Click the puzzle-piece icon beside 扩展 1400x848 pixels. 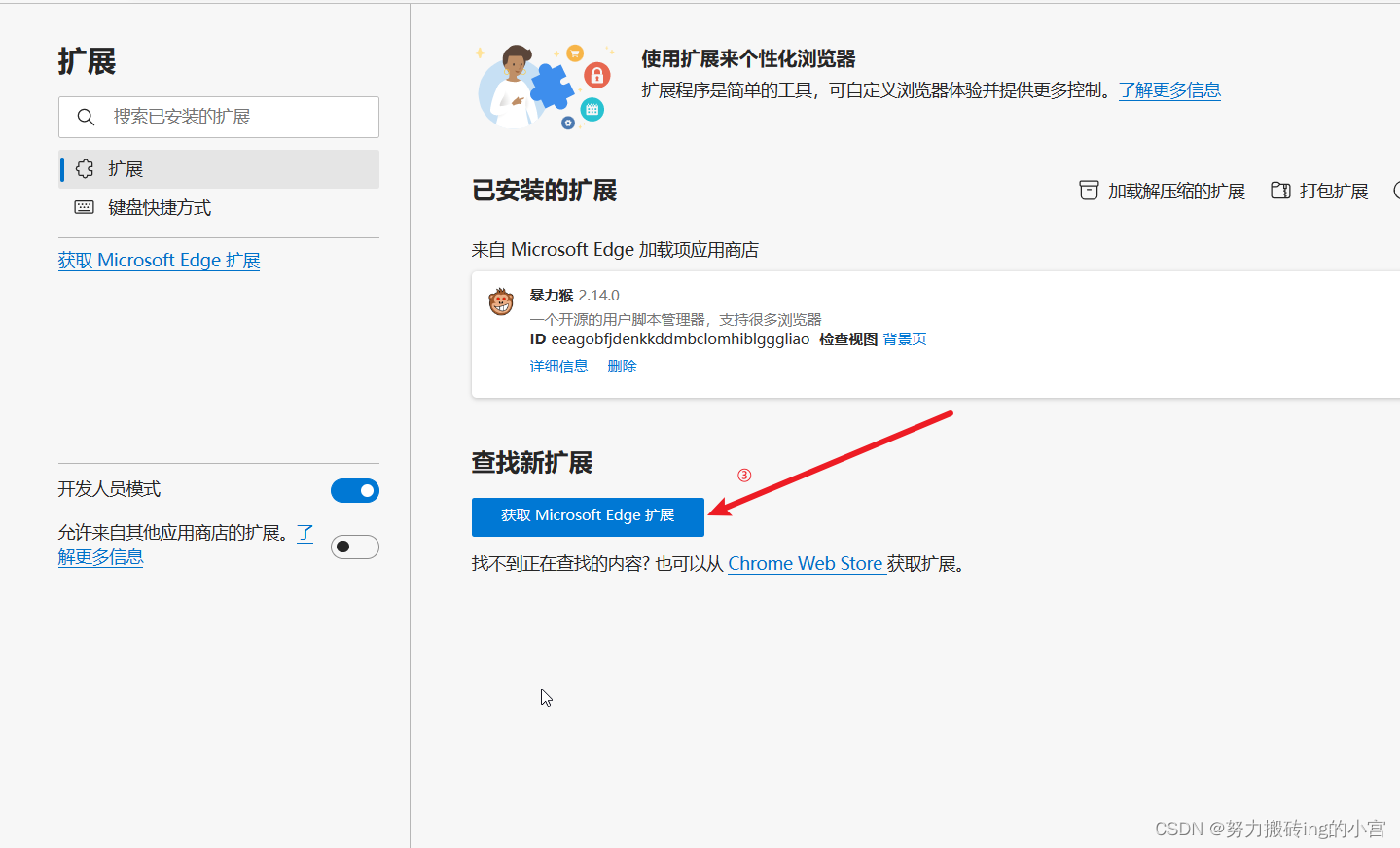[85, 169]
